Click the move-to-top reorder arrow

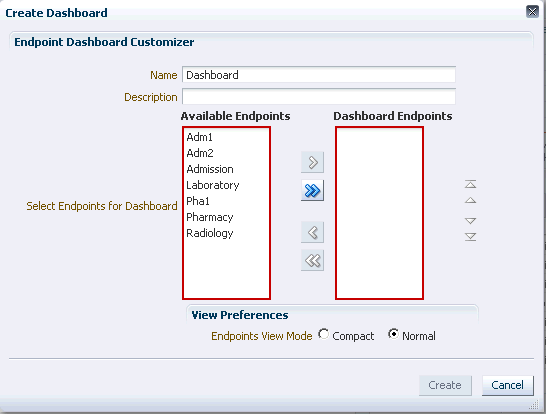pos(470,184)
